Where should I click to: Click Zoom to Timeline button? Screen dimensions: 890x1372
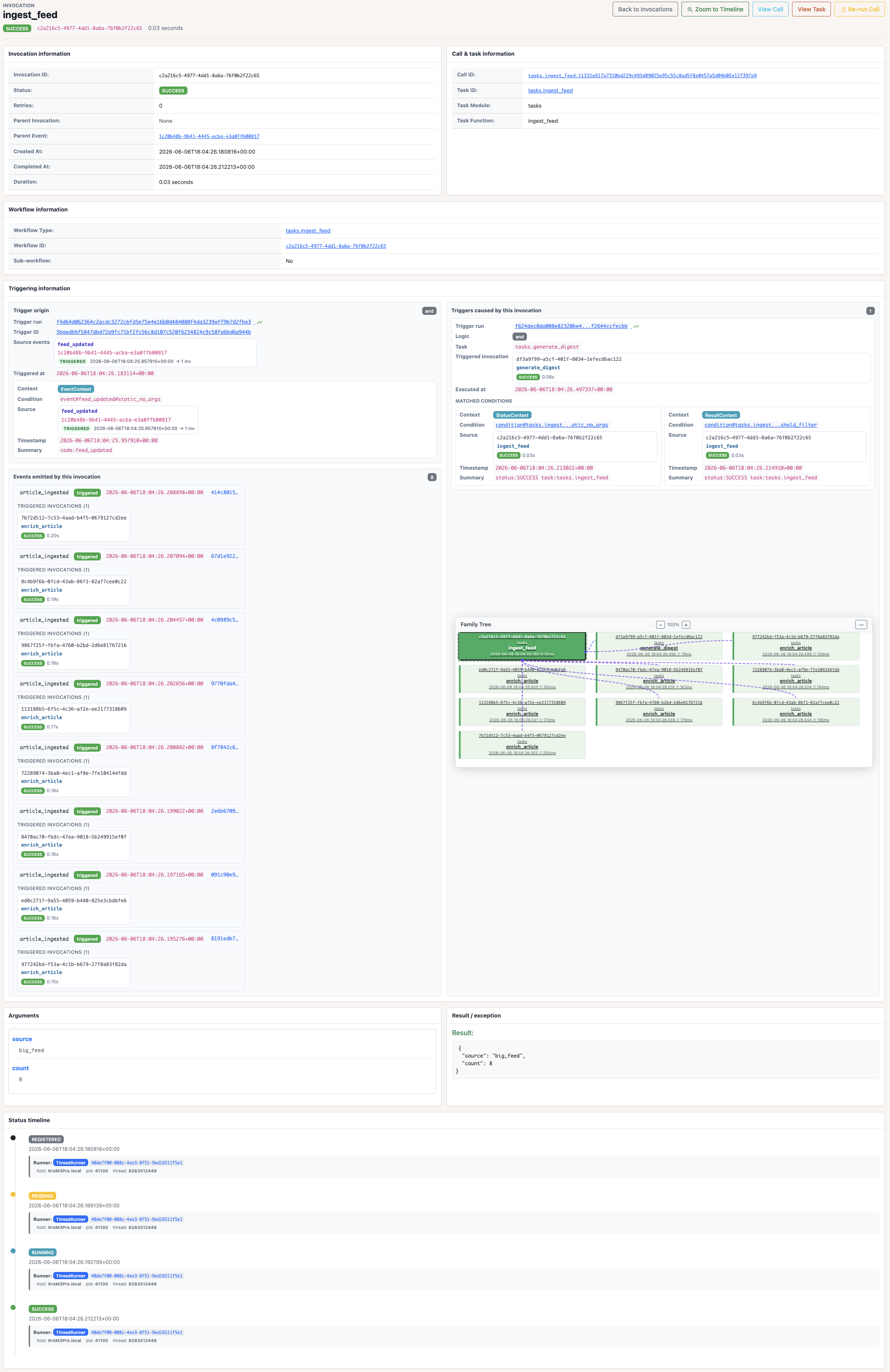(x=715, y=9)
